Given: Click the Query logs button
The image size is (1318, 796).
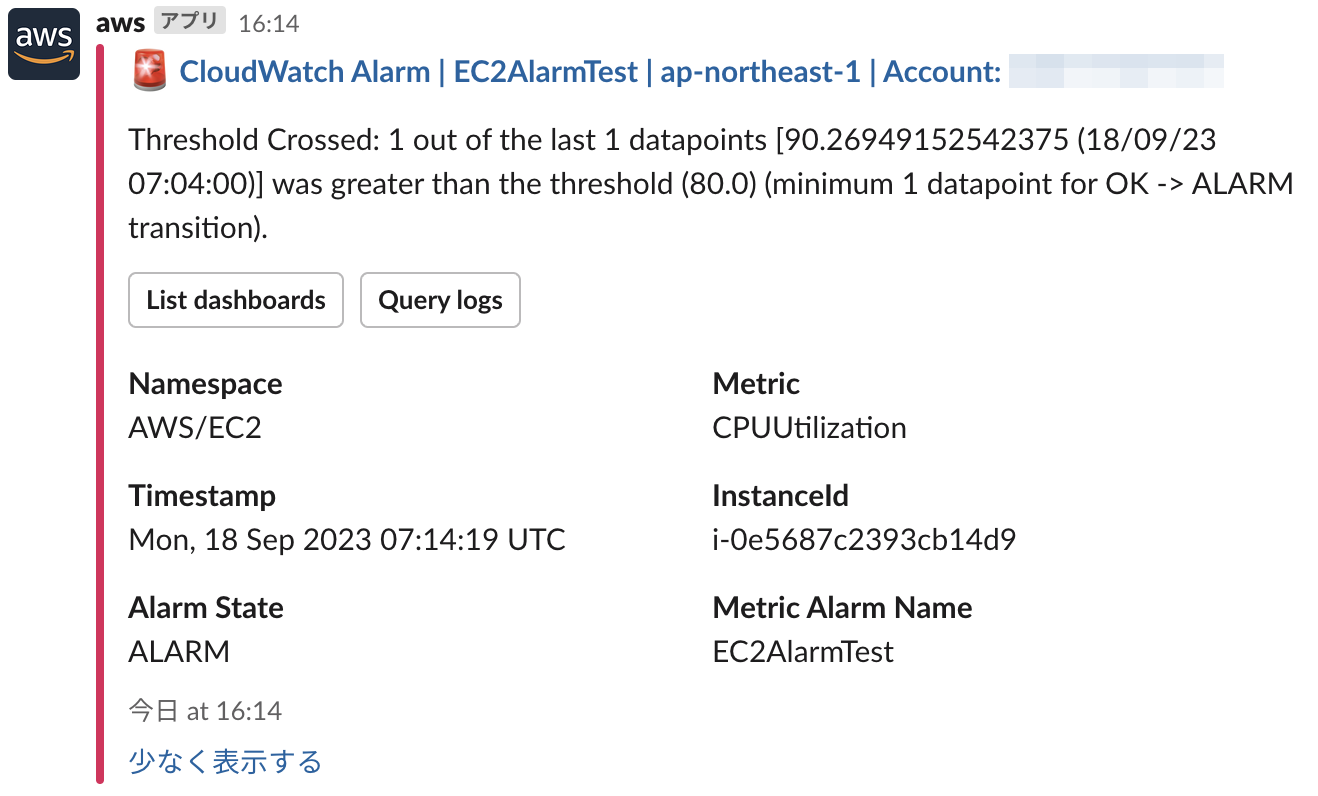Looking at the screenshot, I should pyautogui.click(x=440, y=300).
